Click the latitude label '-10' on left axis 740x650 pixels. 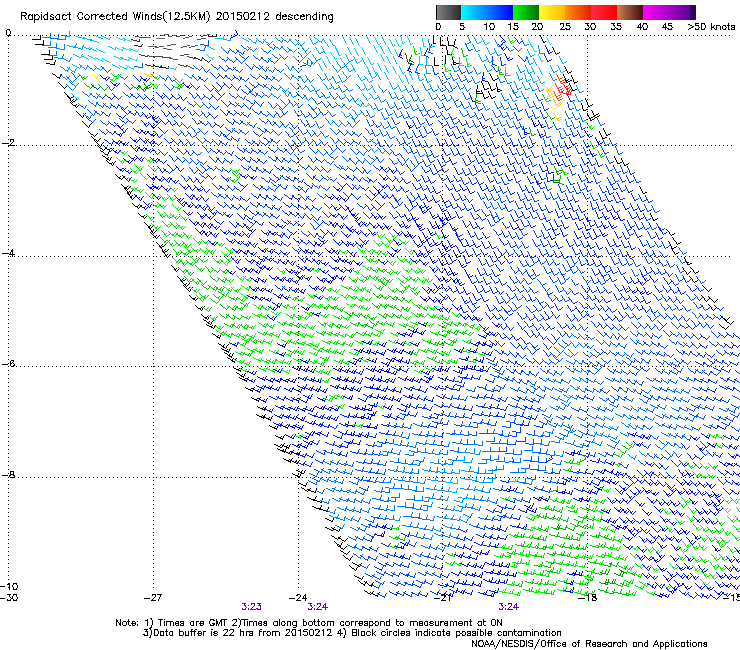(x=9, y=586)
